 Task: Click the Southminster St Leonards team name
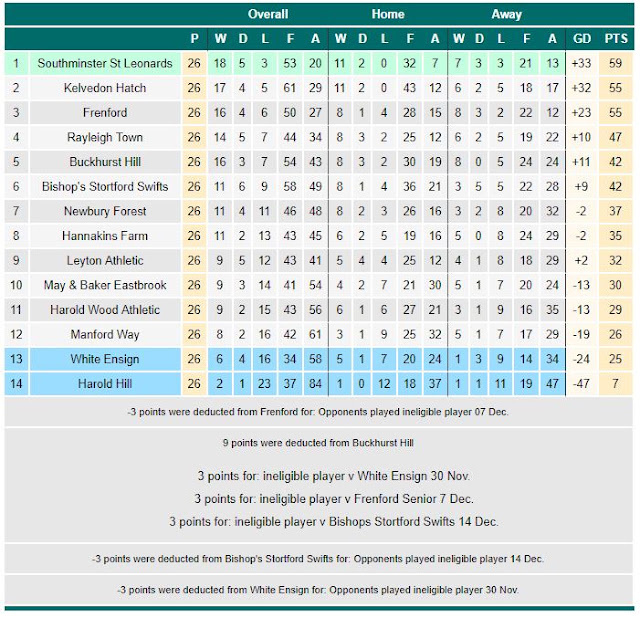pyautogui.click(x=105, y=63)
